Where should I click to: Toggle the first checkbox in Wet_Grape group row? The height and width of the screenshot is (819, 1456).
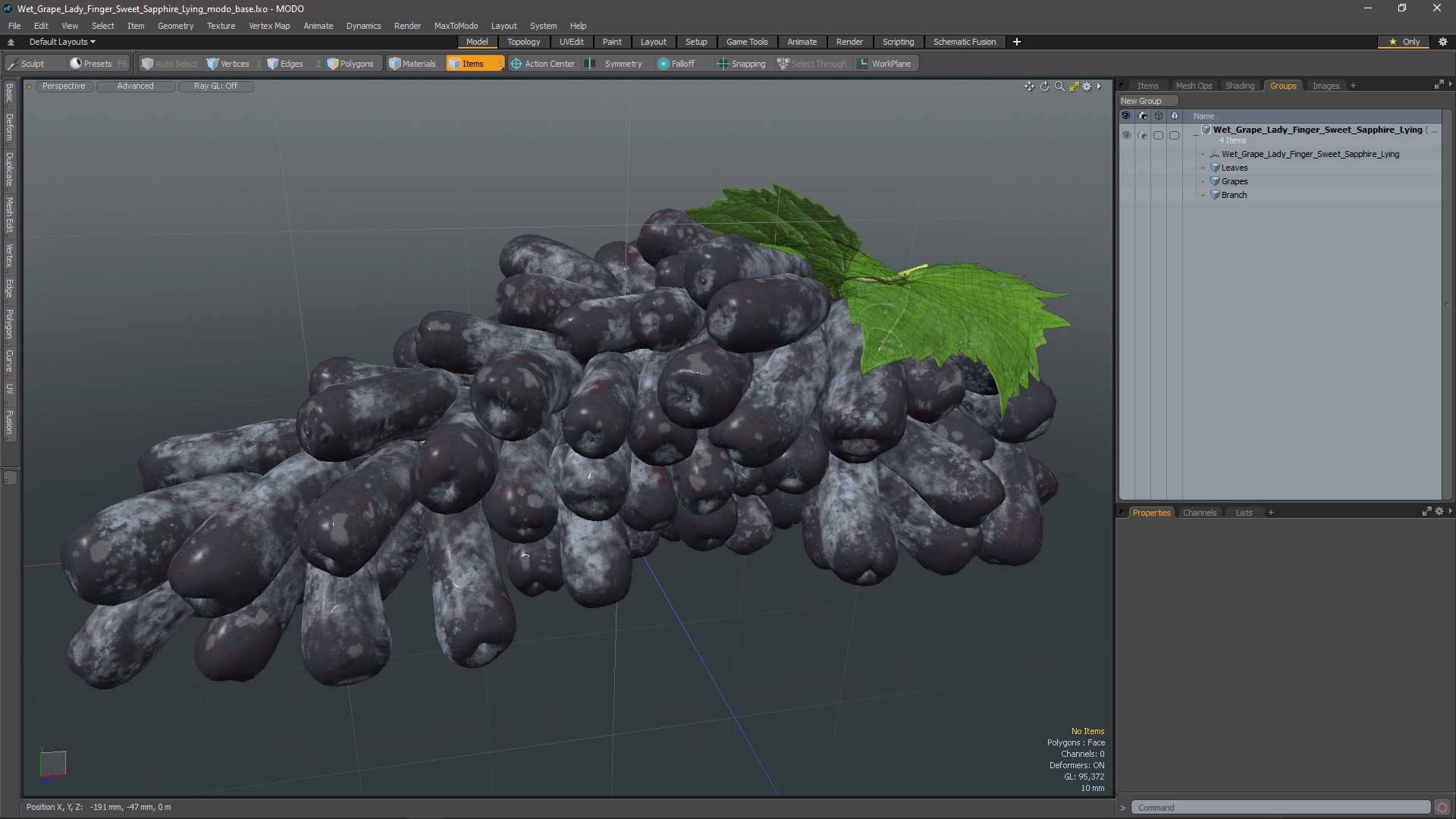click(1158, 135)
